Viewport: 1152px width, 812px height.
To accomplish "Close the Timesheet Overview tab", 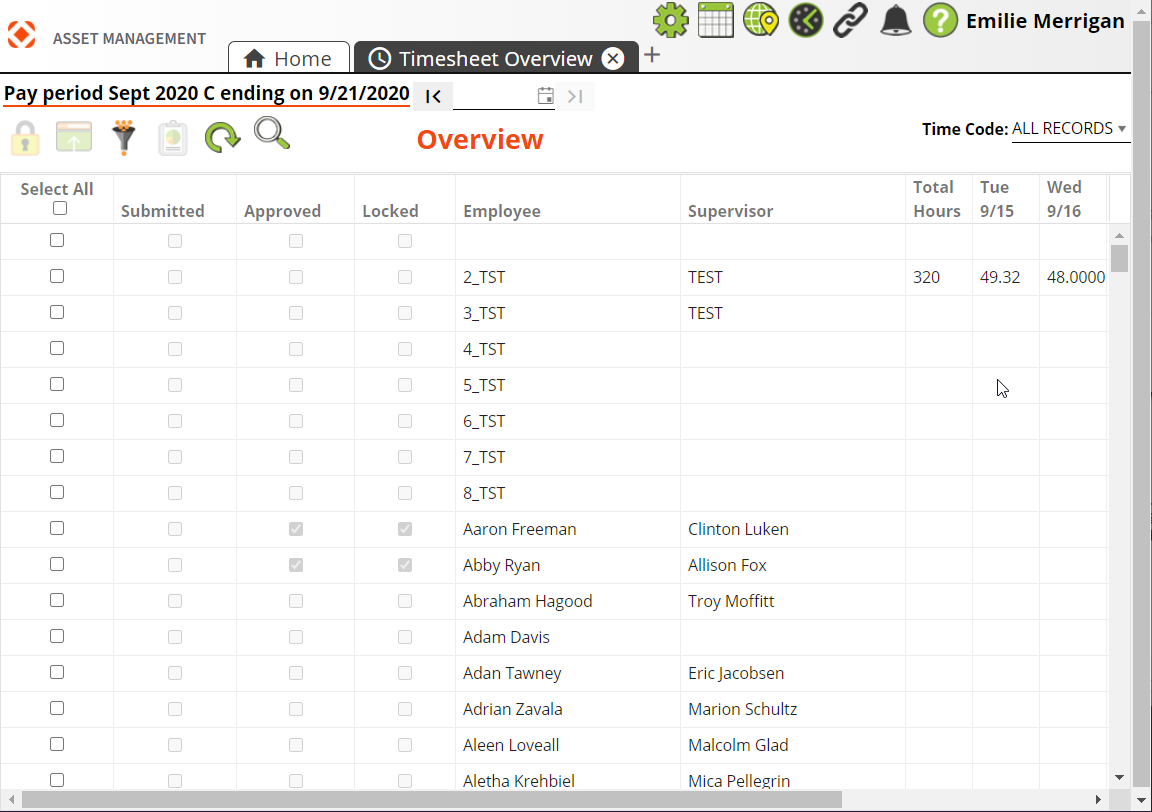I will coord(613,59).
